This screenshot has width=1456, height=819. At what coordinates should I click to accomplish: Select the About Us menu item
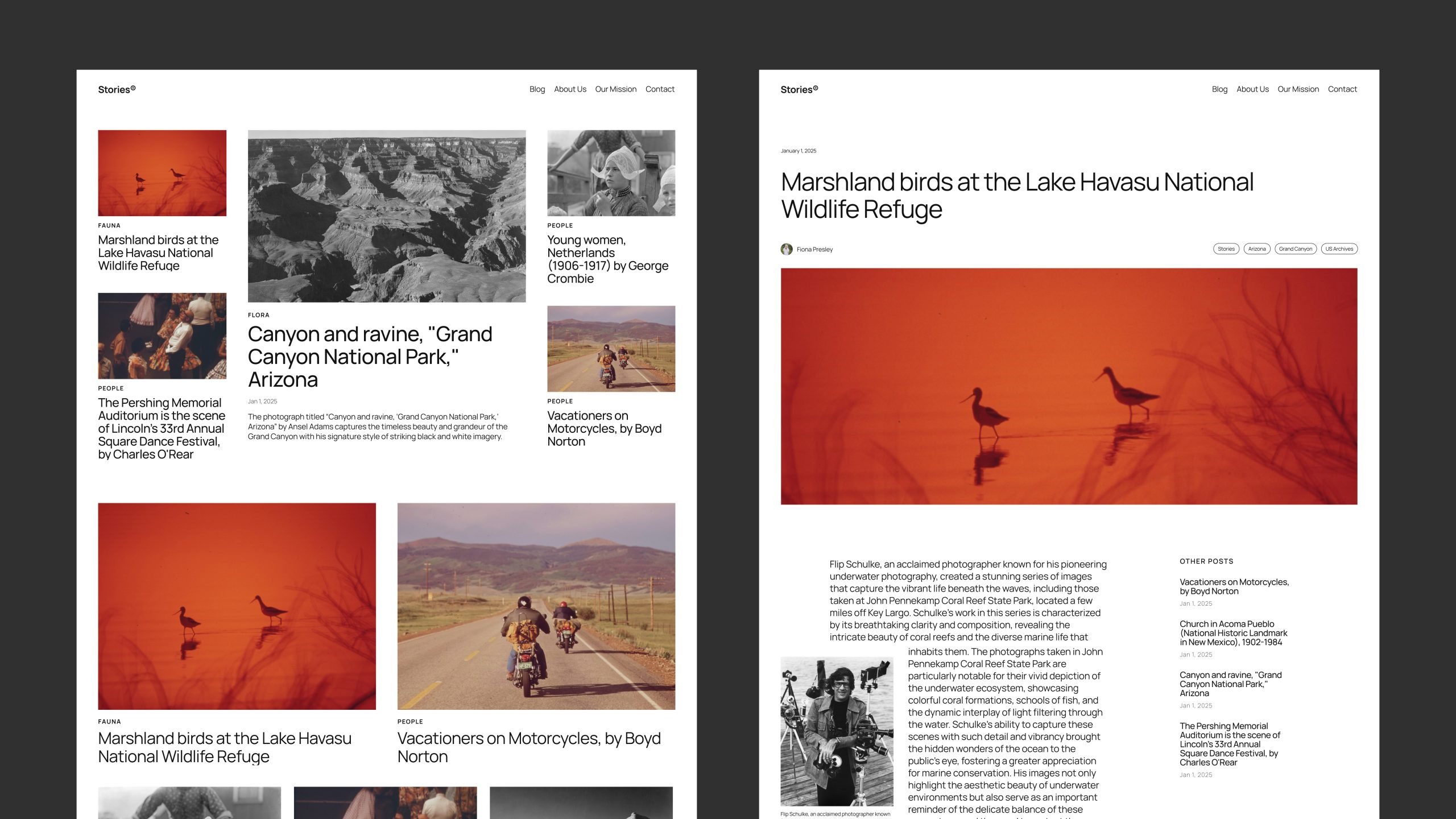coord(570,89)
